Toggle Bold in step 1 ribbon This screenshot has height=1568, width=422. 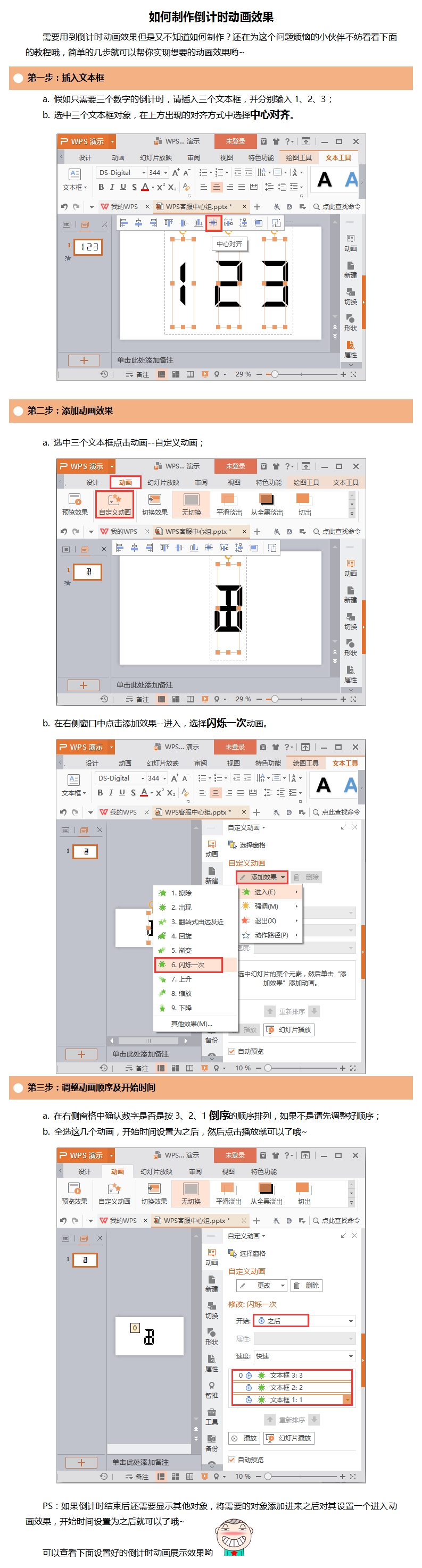point(101,187)
